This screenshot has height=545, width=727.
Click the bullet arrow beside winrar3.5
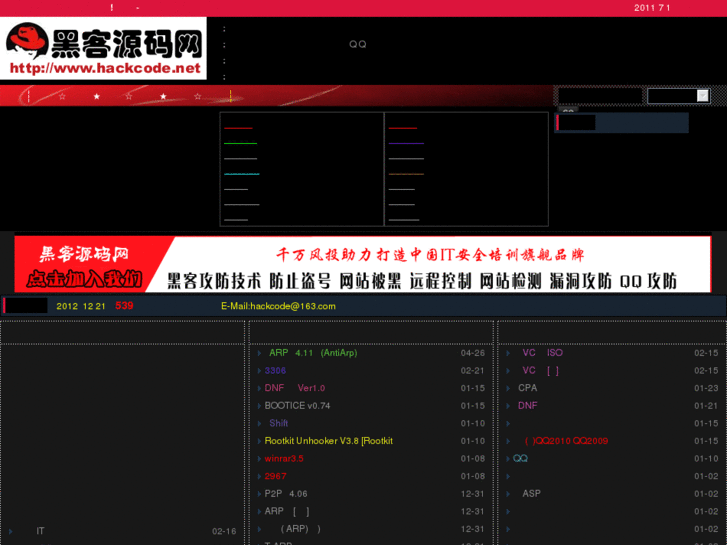pos(260,459)
